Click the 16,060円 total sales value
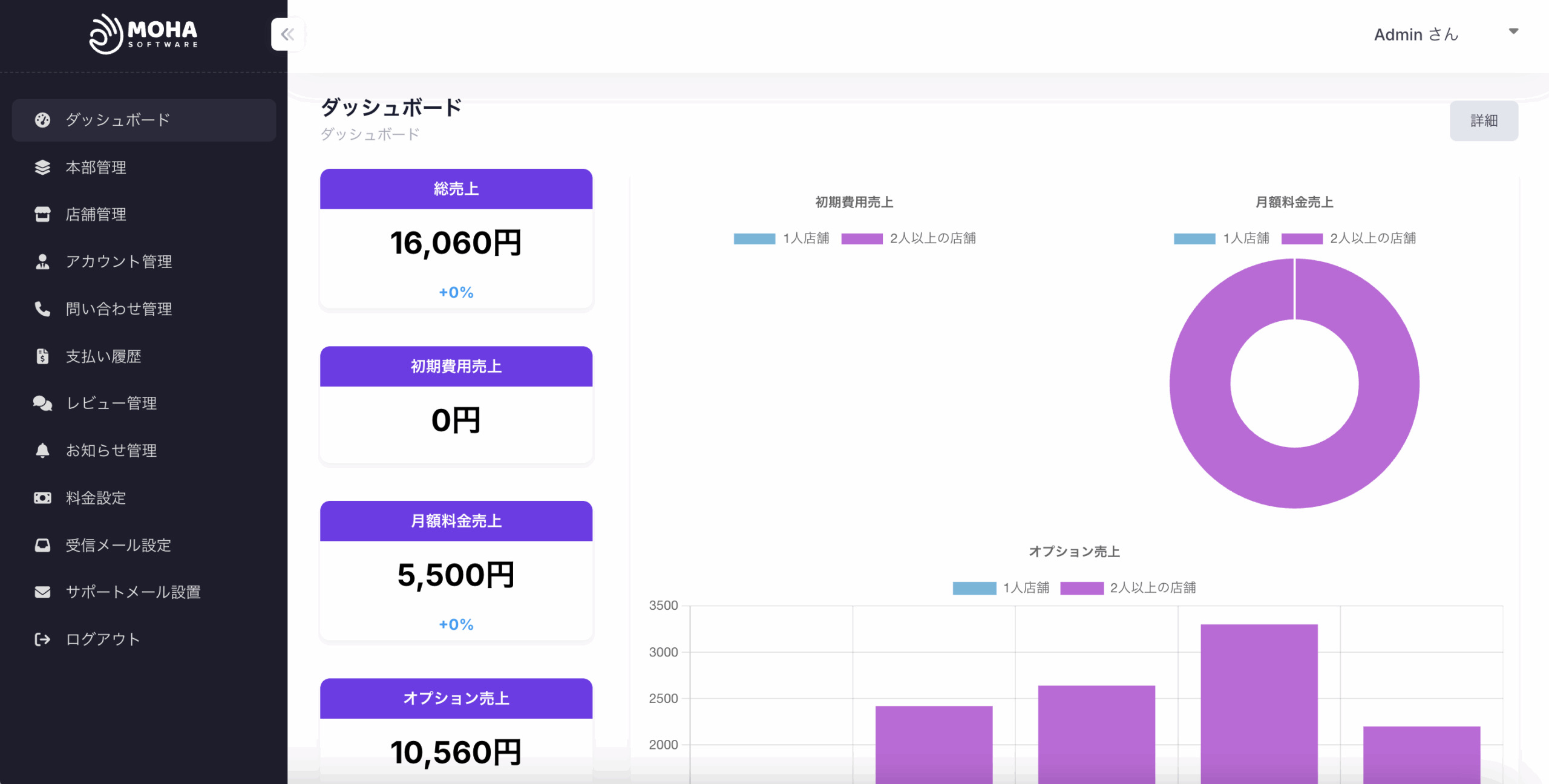The height and width of the screenshot is (784, 1549). point(456,243)
